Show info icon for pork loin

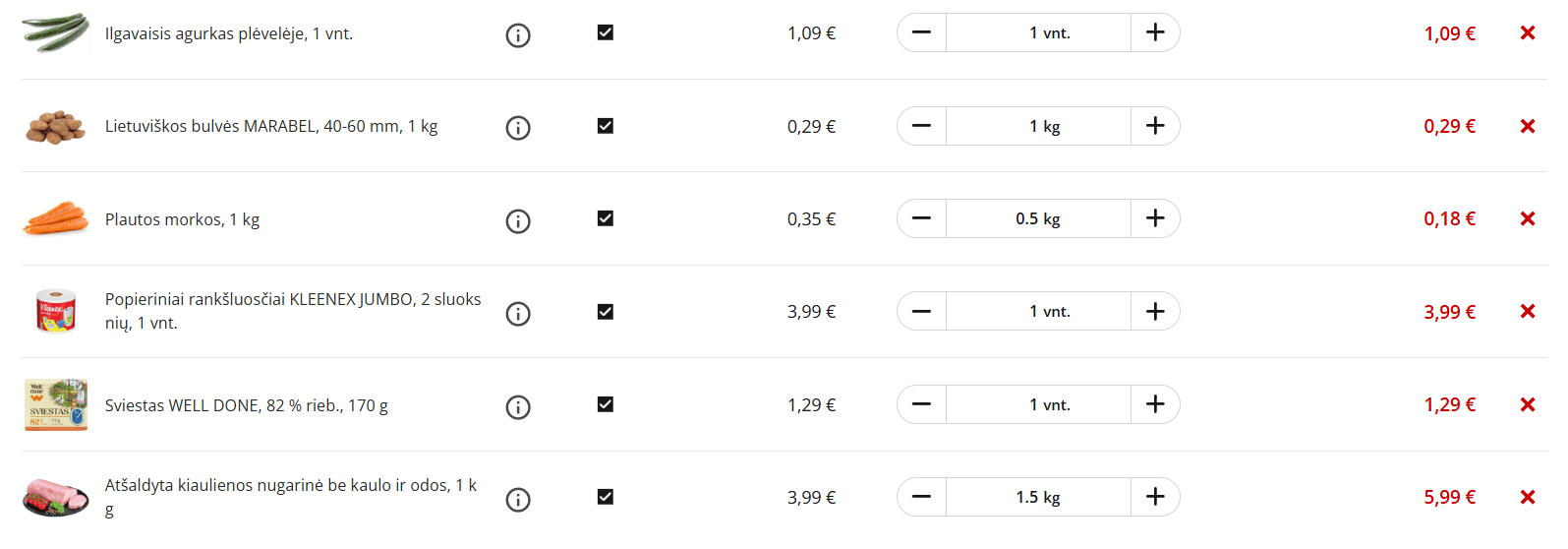pos(518,500)
